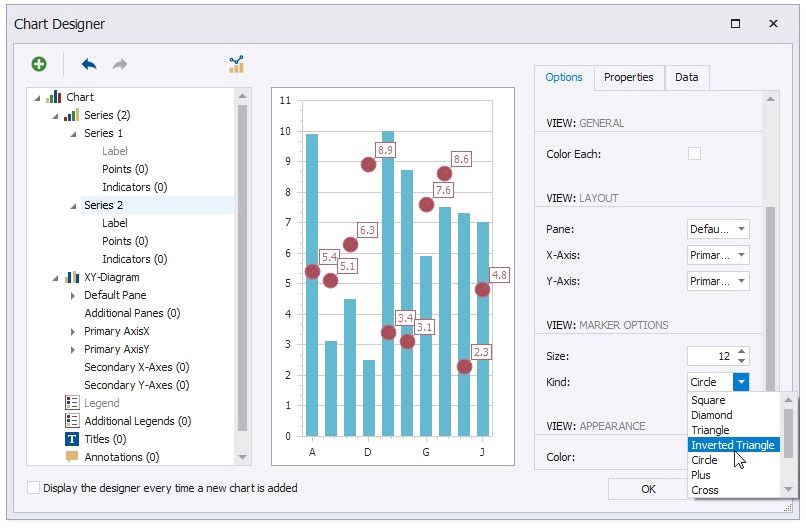Viewport: 806px width, 528px height.
Task: Open the Pane dropdown
Action: 740,229
